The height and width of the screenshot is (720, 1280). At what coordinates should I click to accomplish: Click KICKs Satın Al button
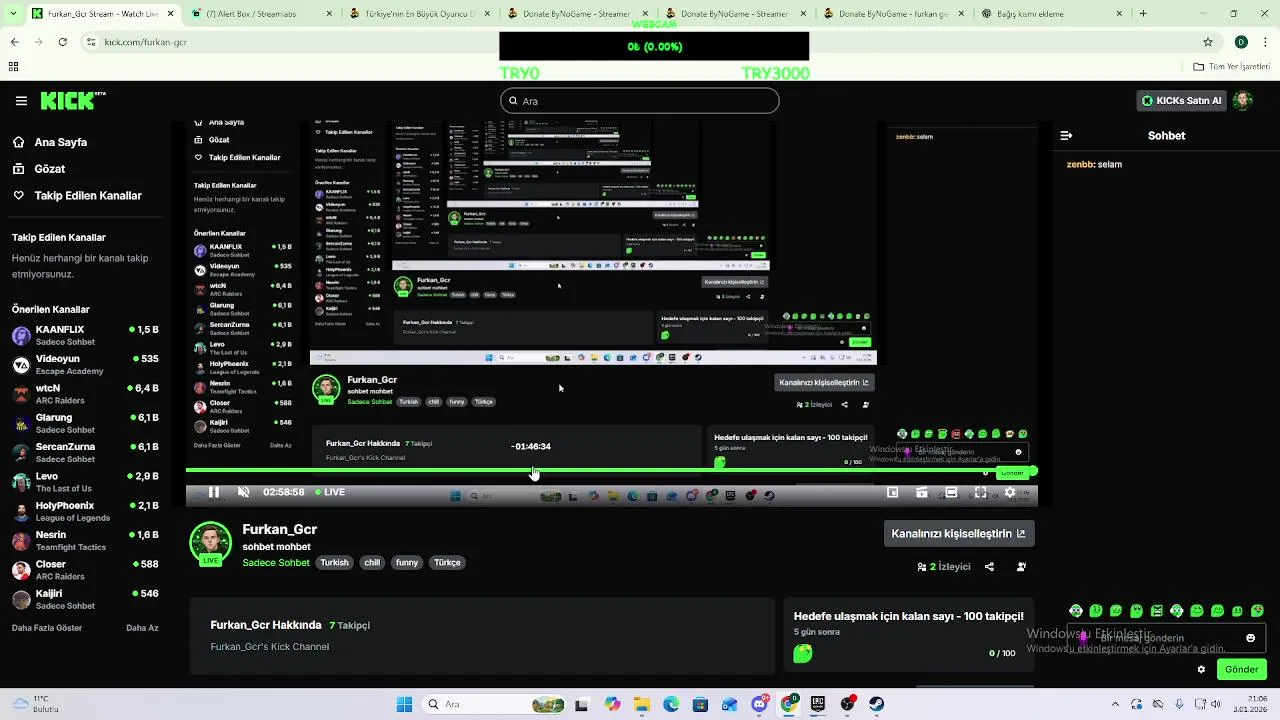[1181, 101]
